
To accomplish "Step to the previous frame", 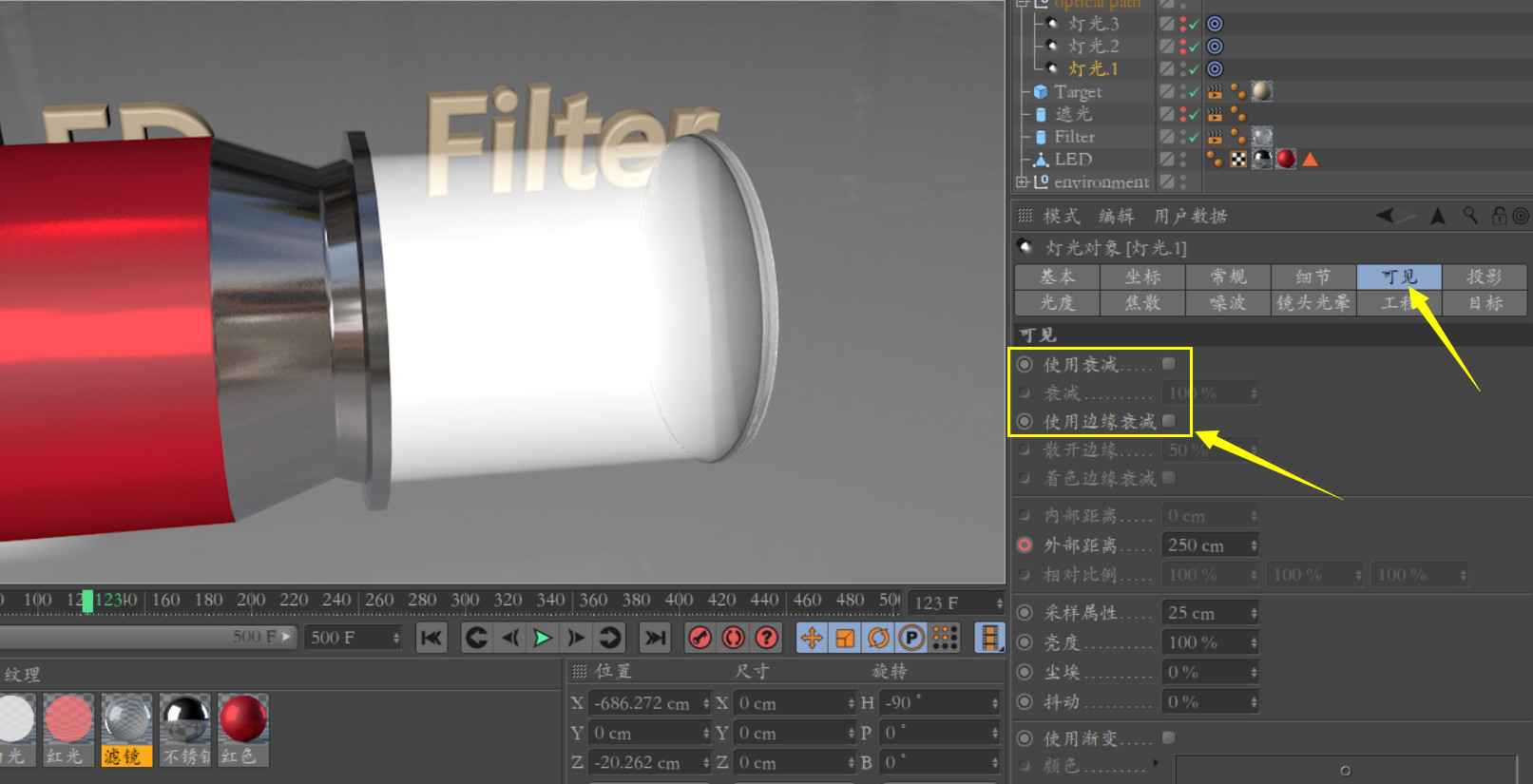I will pyautogui.click(x=510, y=638).
